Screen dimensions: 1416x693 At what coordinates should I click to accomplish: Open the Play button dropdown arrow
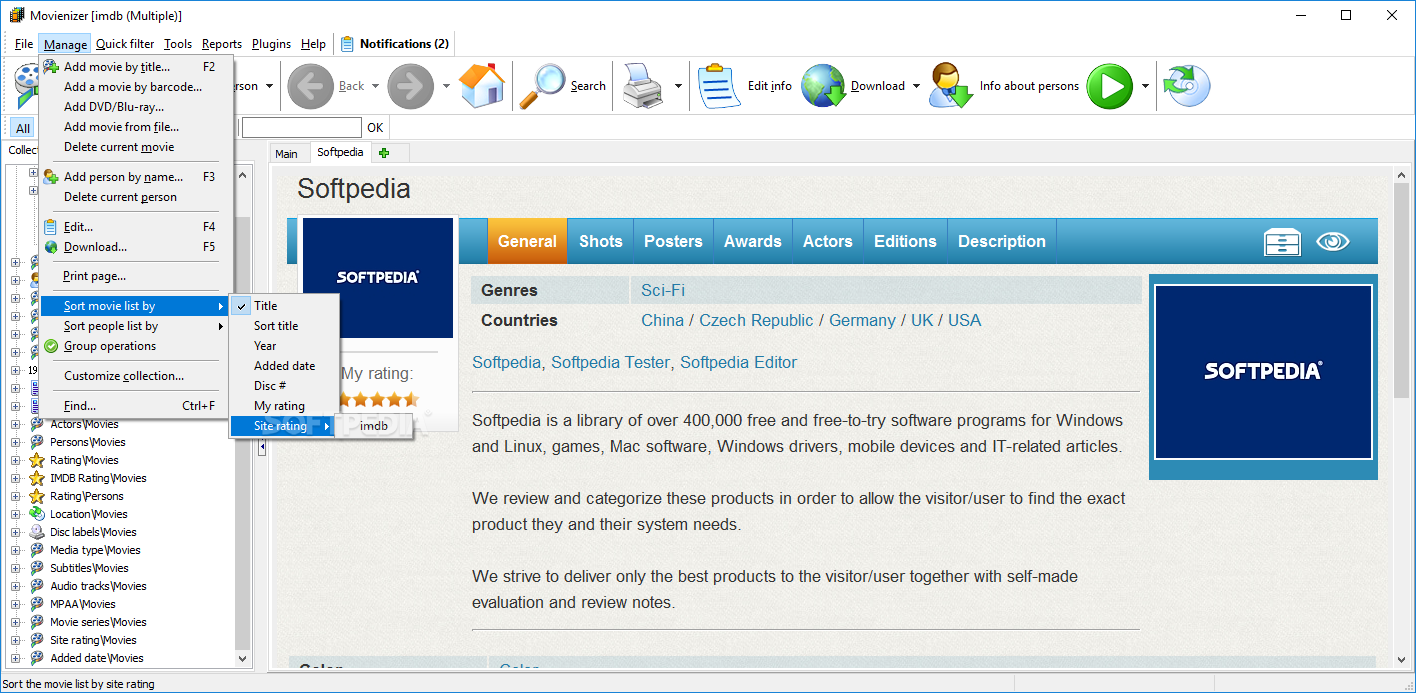click(1145, 86)
